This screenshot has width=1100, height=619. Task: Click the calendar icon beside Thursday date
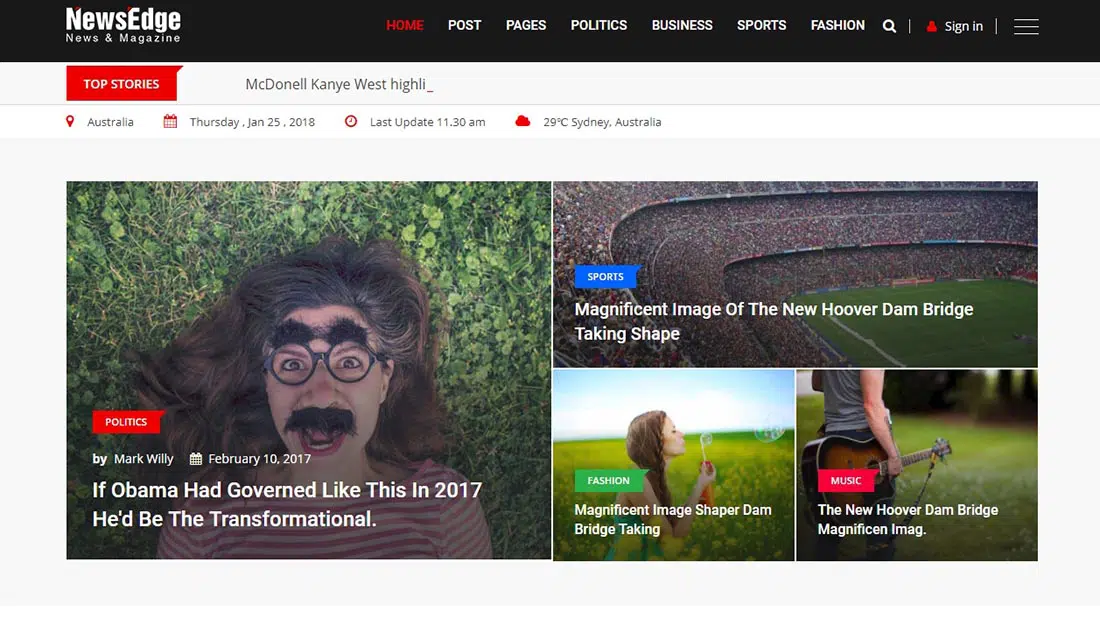click(170, 122)
